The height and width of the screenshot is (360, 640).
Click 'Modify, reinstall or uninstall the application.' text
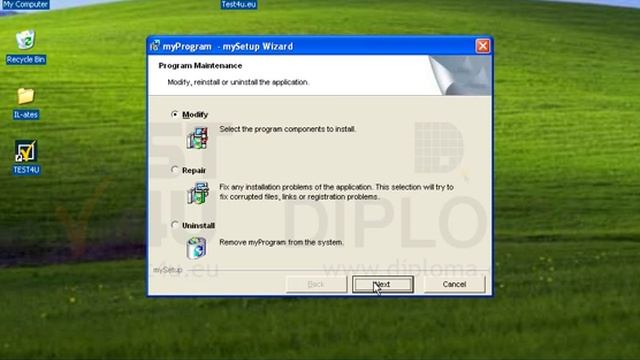pyautogui.click(x=238, y=82)
